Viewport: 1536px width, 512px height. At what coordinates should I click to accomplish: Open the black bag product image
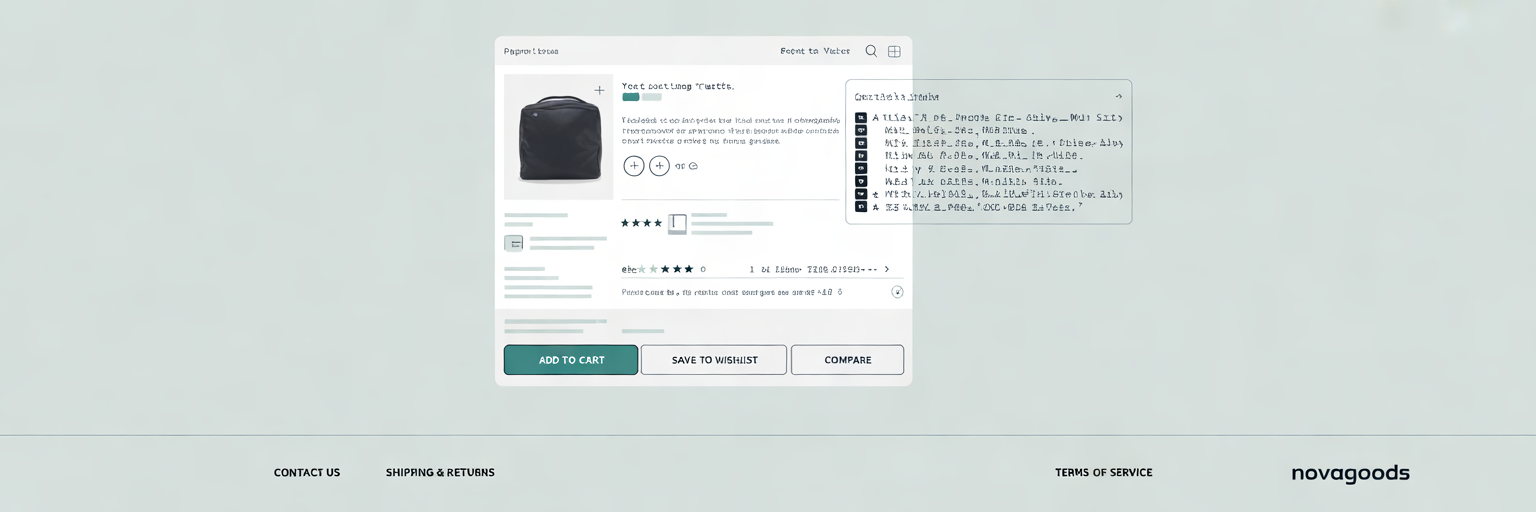558,137
